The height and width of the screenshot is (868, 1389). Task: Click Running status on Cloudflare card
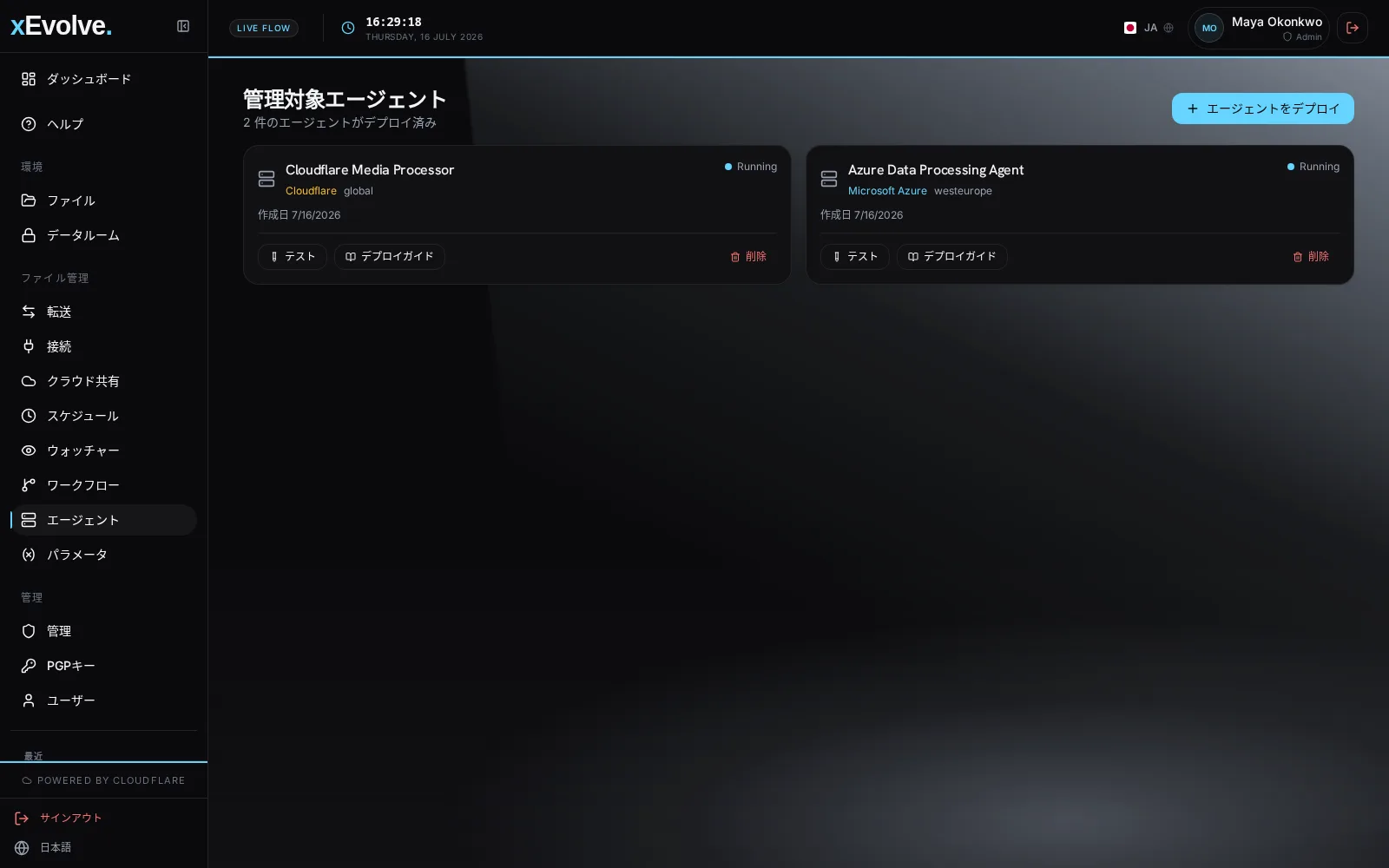point(751,167)
